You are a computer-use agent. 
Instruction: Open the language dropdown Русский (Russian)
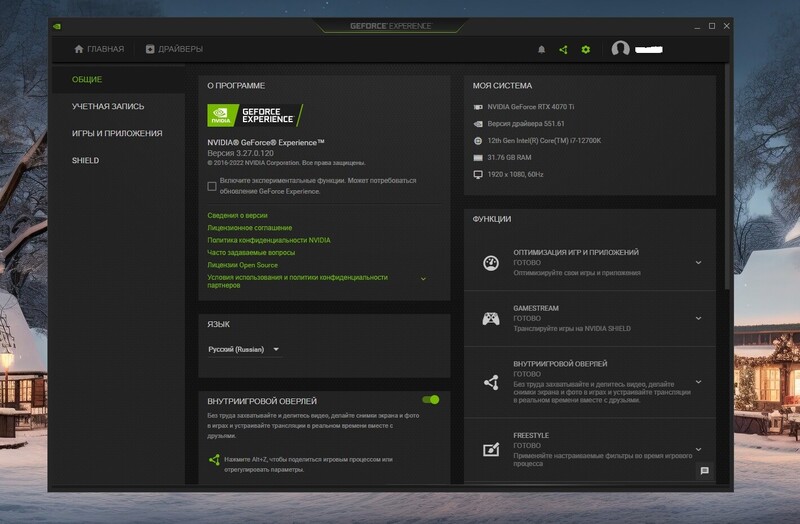[x=244, y=350]
